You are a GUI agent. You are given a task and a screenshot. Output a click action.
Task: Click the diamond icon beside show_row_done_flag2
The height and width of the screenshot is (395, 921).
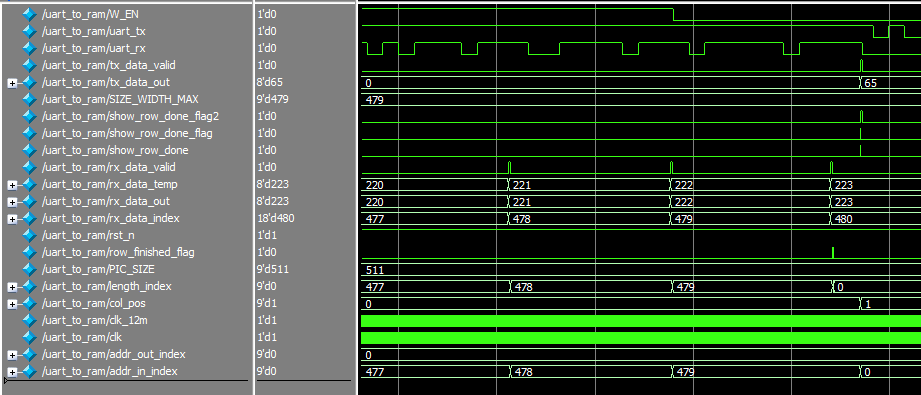pyautogui.click(x=29, y=116)
